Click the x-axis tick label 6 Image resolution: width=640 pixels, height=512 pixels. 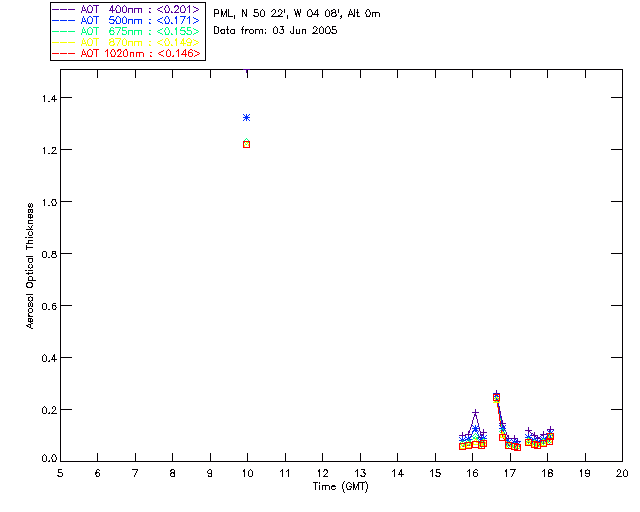pyautogui.click(x=98, y=473)
